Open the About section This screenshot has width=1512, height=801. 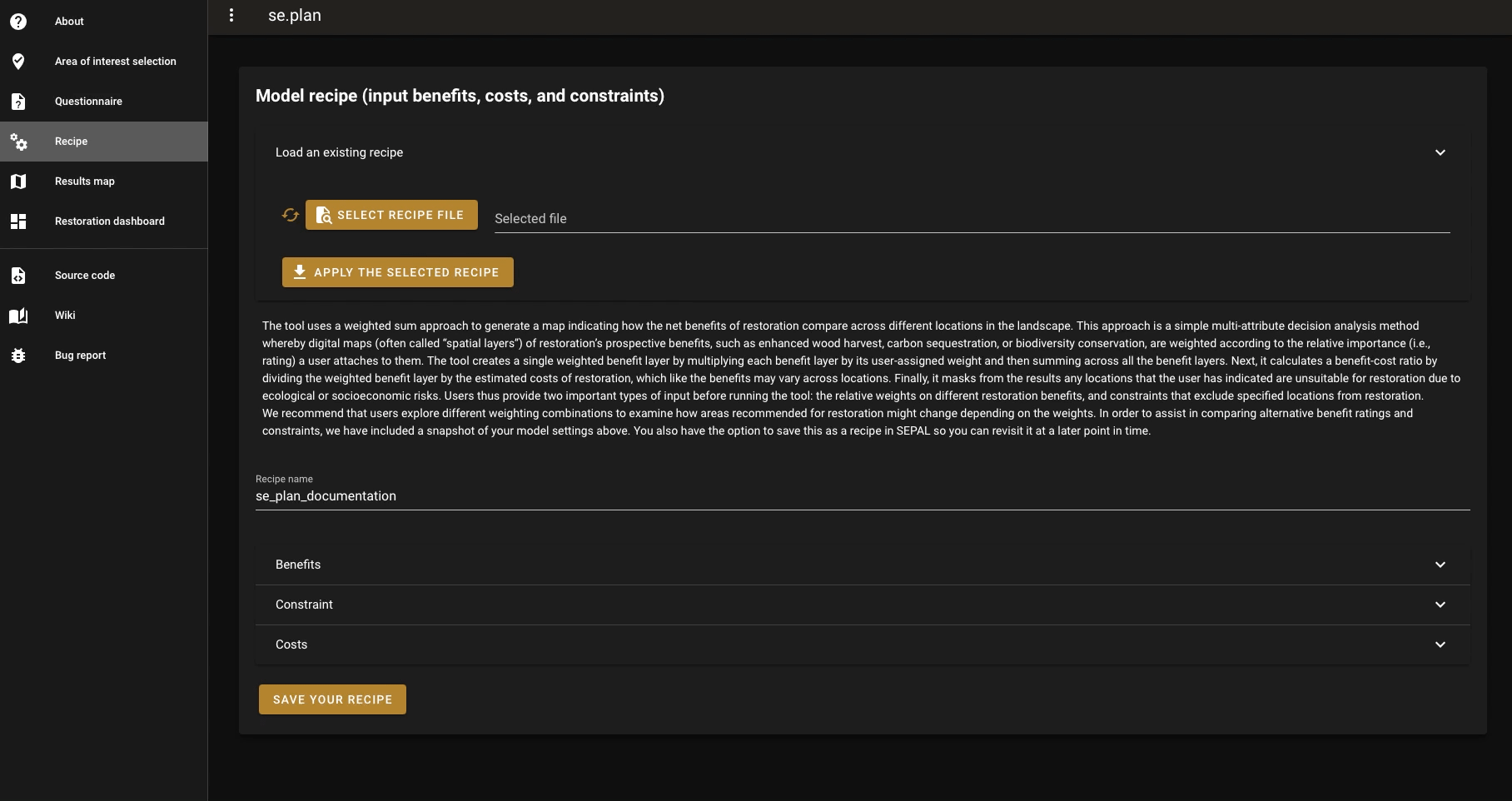click(x=104, y=22)
